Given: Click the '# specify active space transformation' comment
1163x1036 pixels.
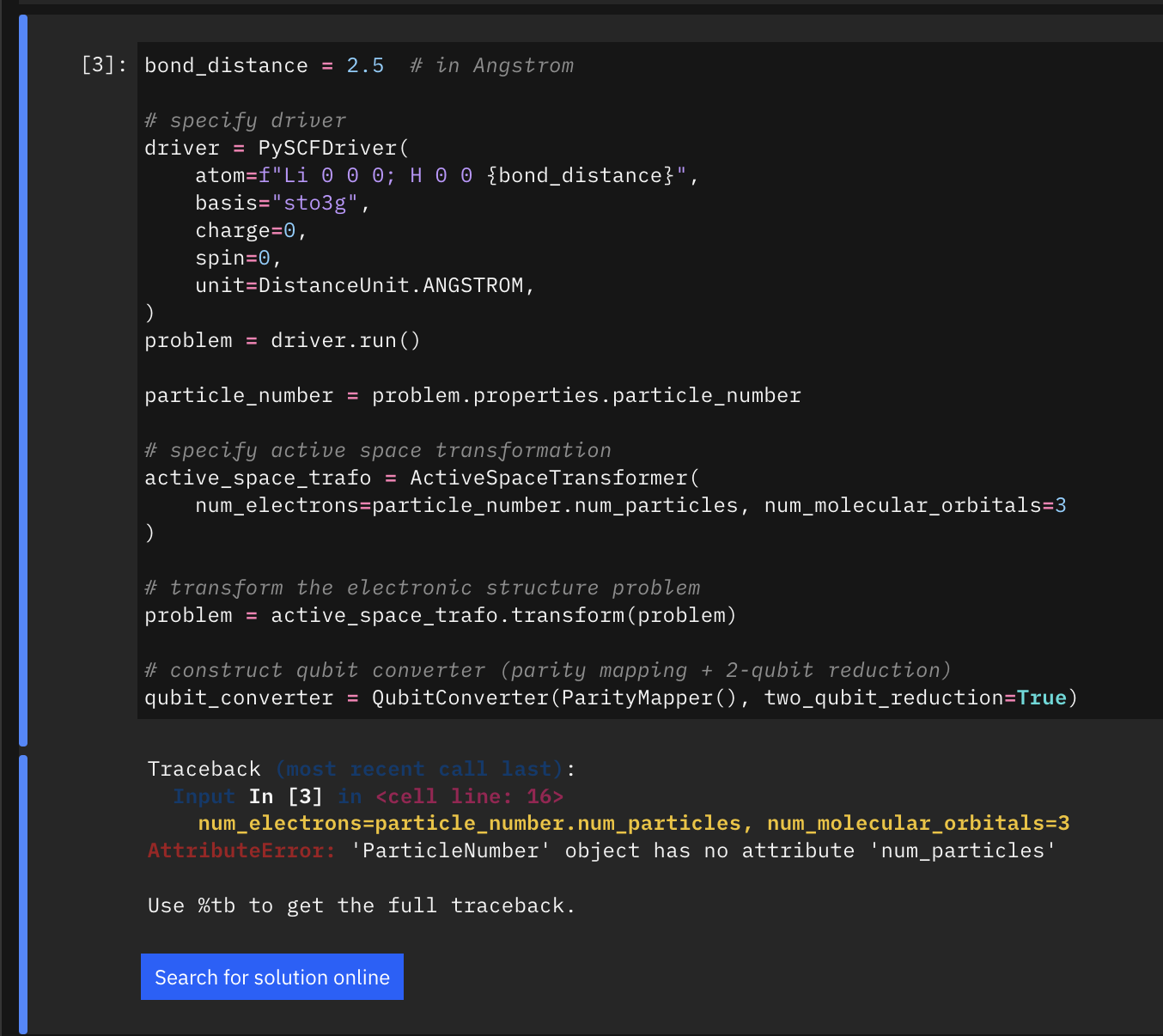Looking at the screenshot, I should [378, 450].
